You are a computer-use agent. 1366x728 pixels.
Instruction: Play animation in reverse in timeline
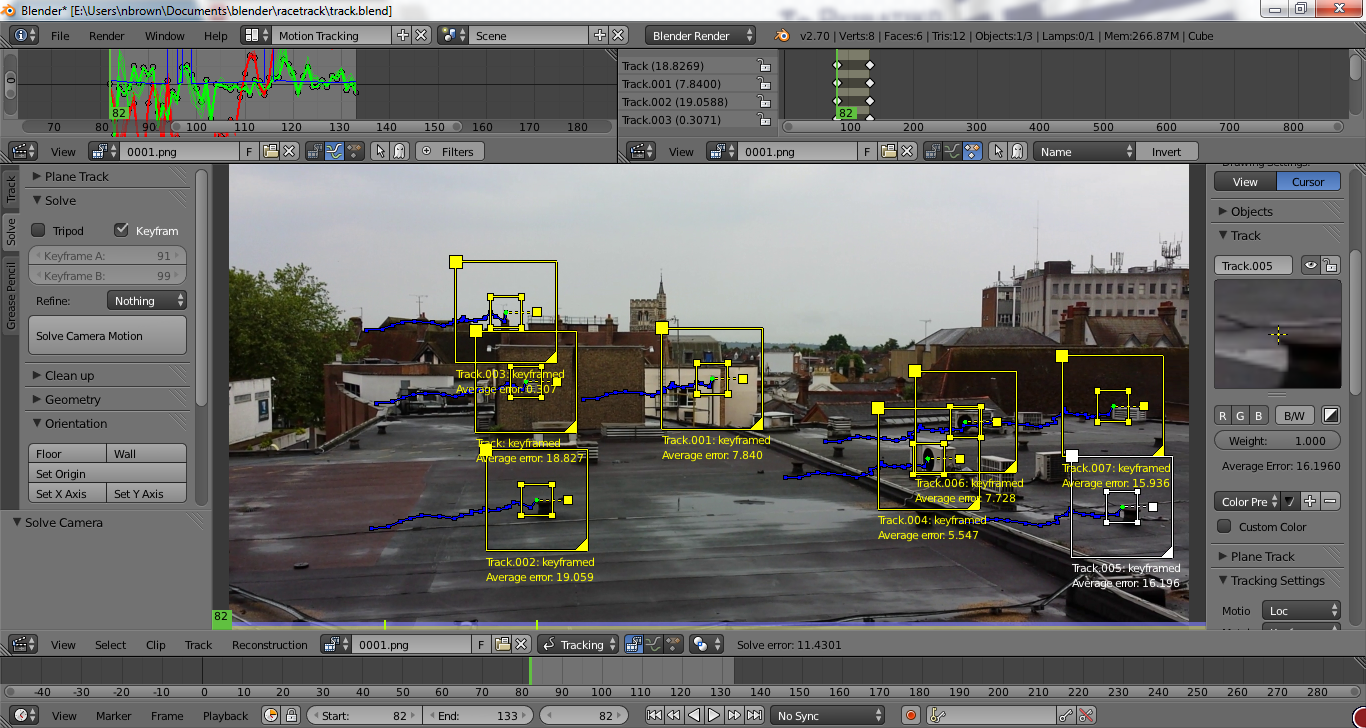pos(694,715)
